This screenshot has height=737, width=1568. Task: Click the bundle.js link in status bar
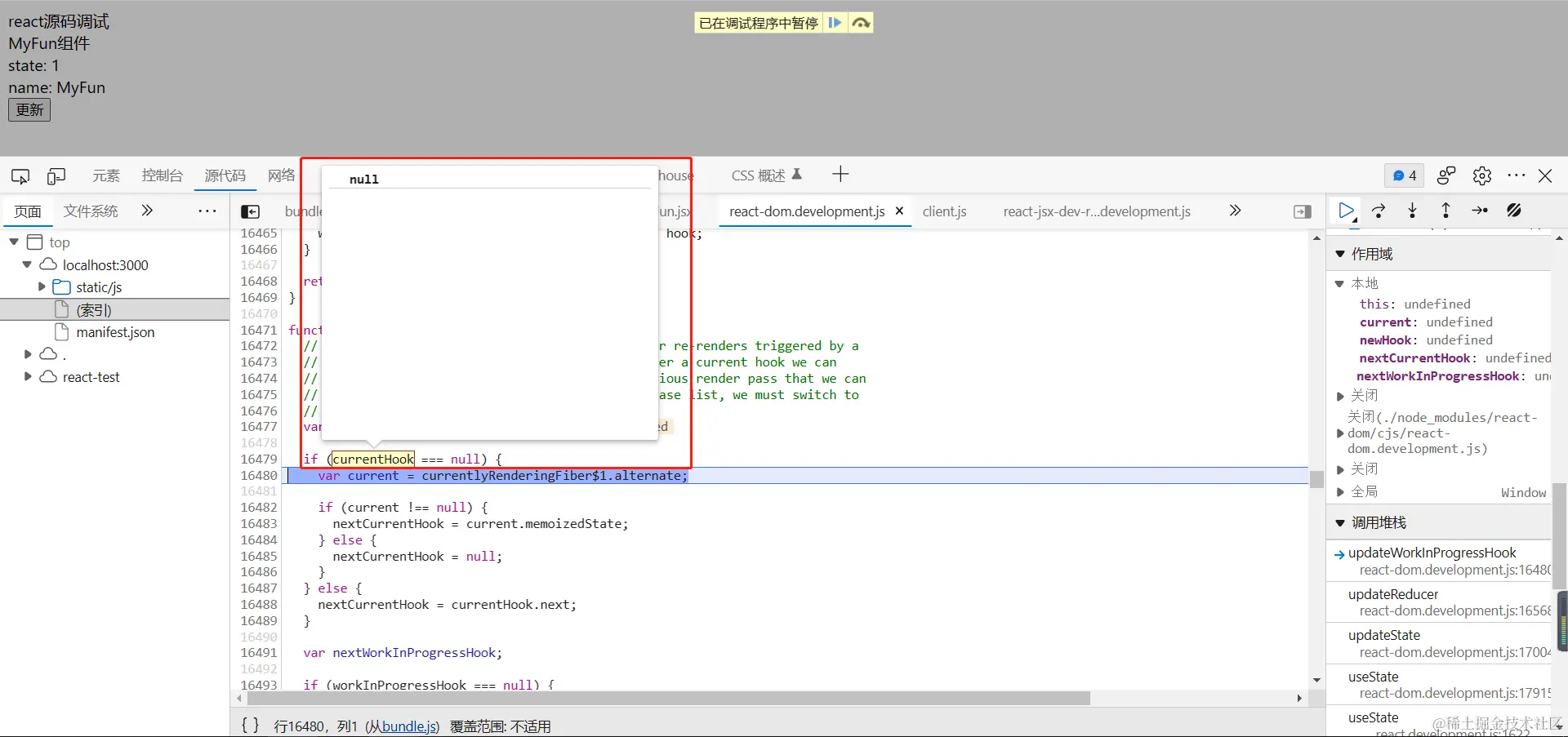pyautogui.click(x=409, y=726)
